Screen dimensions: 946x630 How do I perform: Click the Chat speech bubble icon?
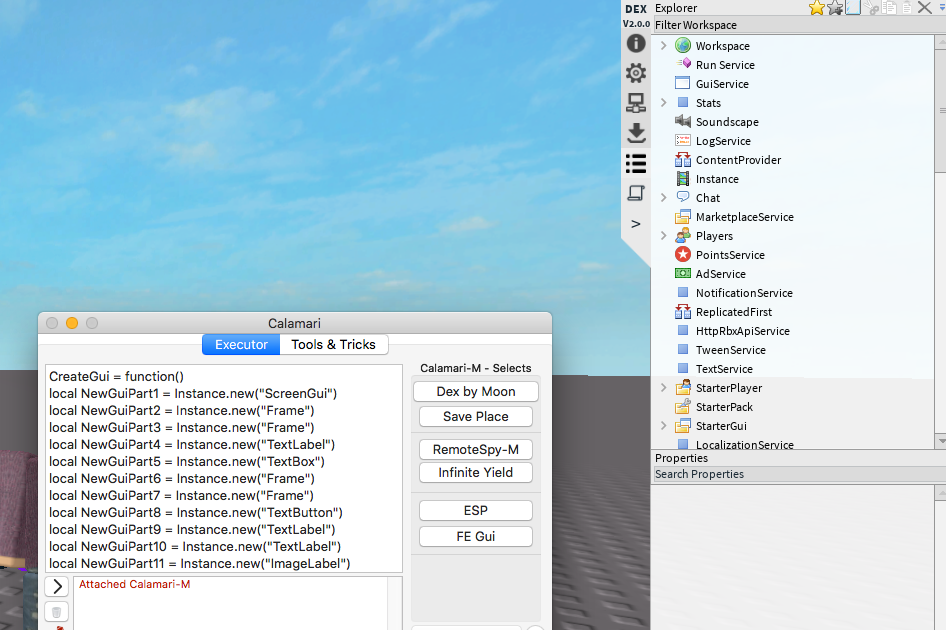click(x=683, y=197)
